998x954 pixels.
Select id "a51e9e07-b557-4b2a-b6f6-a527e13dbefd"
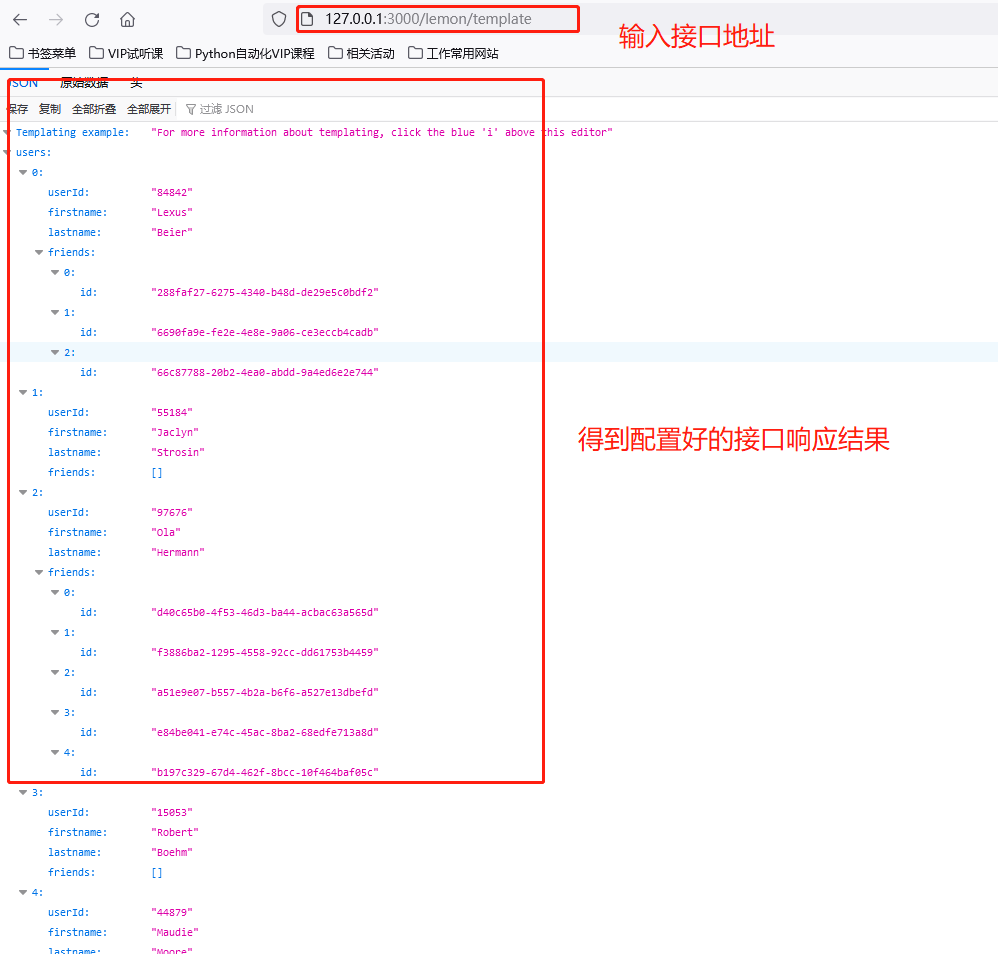[x=265, y=692]
